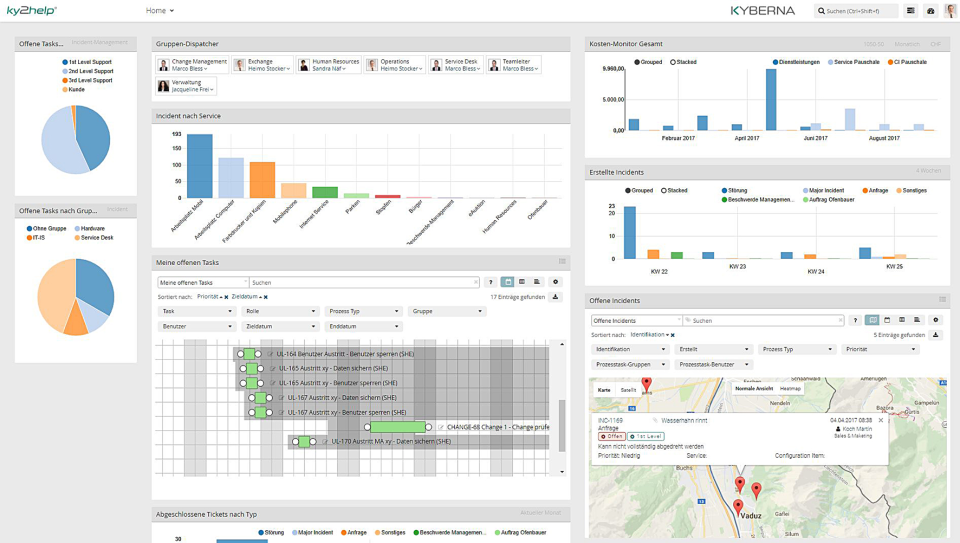Open the Home menu in top bar
Screen dimensions: 960x543
pyautogui.click(x=159, y=11)
